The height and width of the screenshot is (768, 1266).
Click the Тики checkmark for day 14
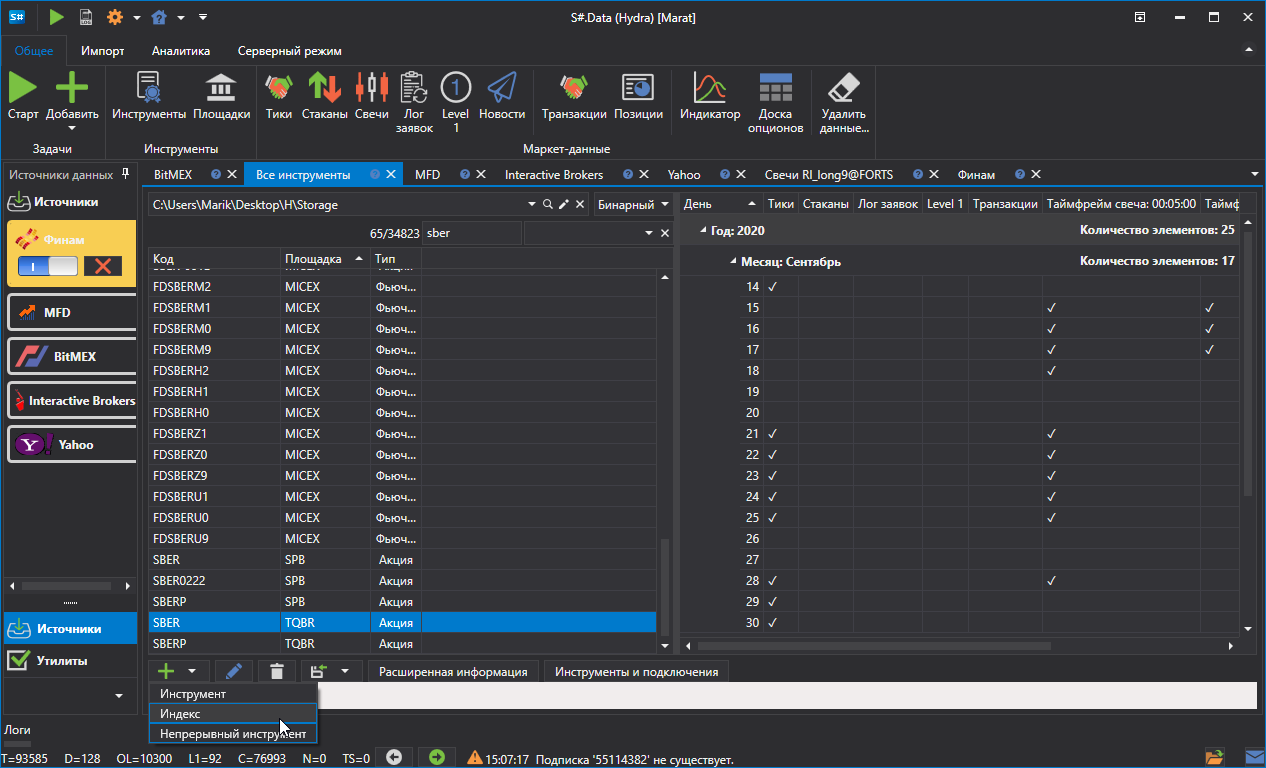point(772,287)
